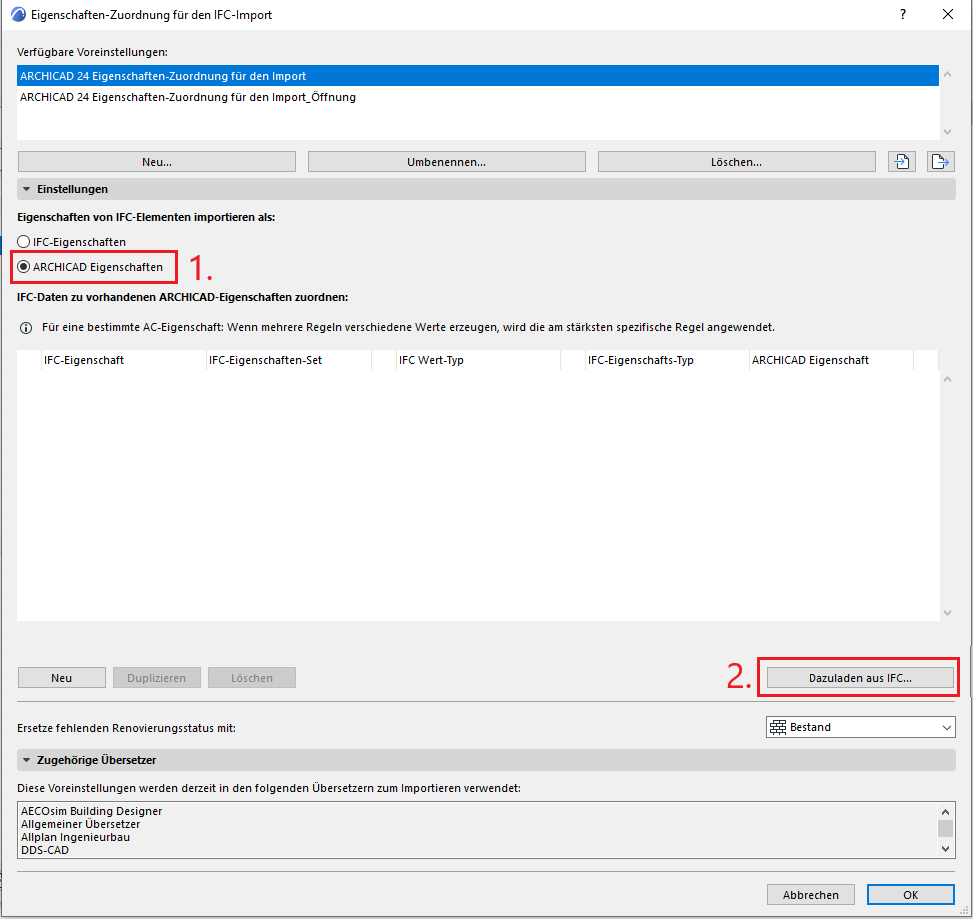973x919 pixels.
Task: Click the scroll-down arrow of the presets list
Action: pyautogui.click(x=946, y=130)
